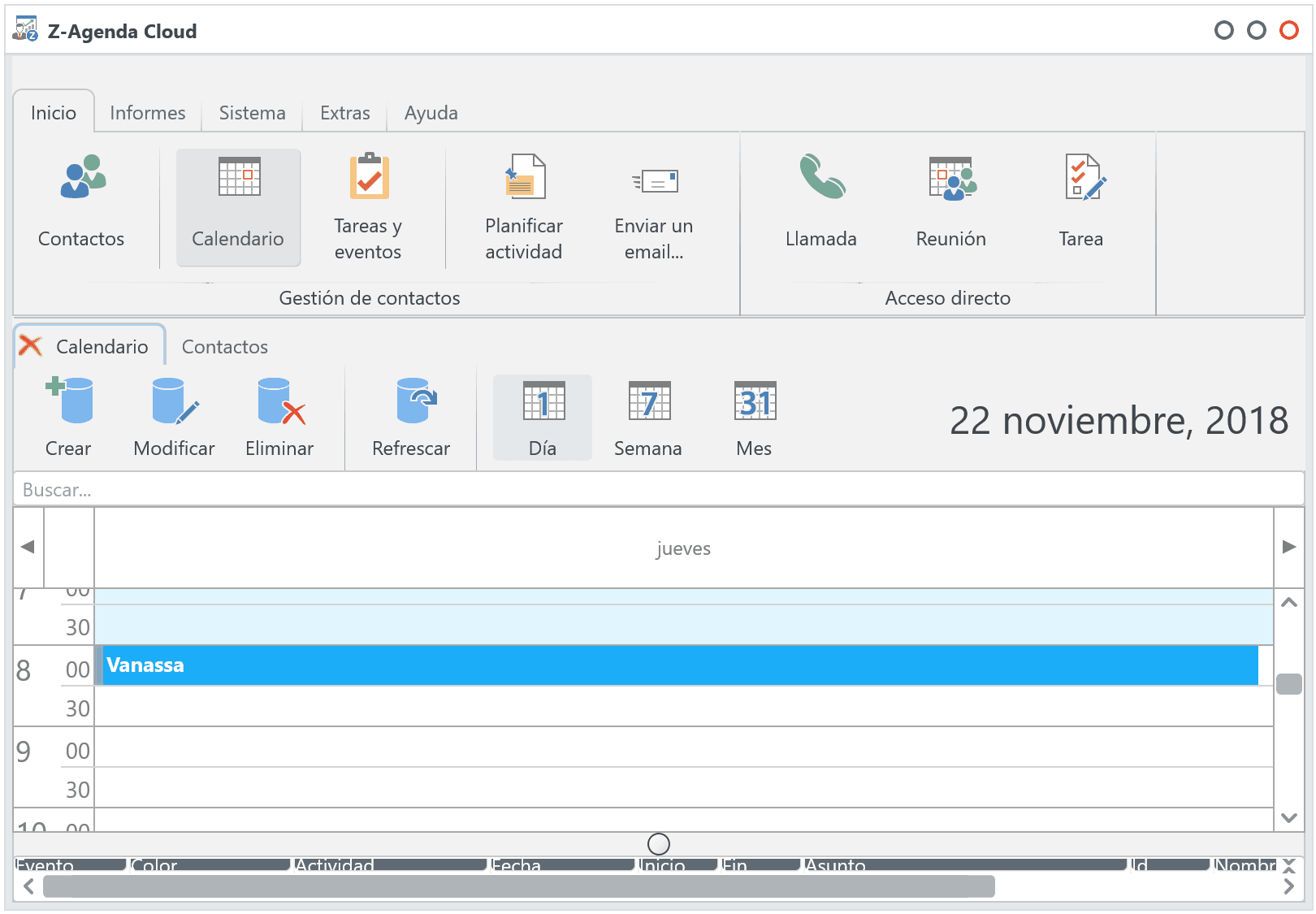Open the Ayuda ribbon tab
This screenshot has width=1316, height=914.
pos(431,113)
